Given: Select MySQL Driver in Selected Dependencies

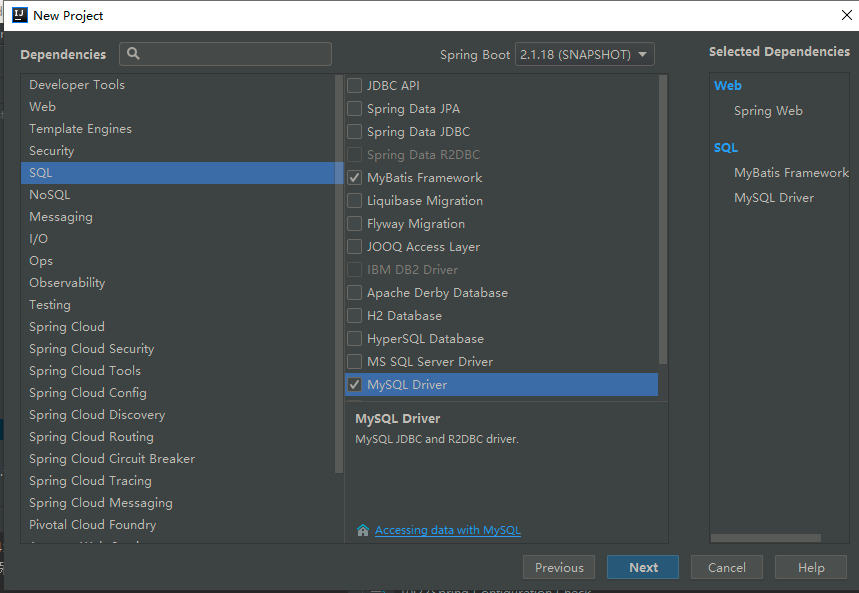Looking at the screenshot, I should click(774, 198).
